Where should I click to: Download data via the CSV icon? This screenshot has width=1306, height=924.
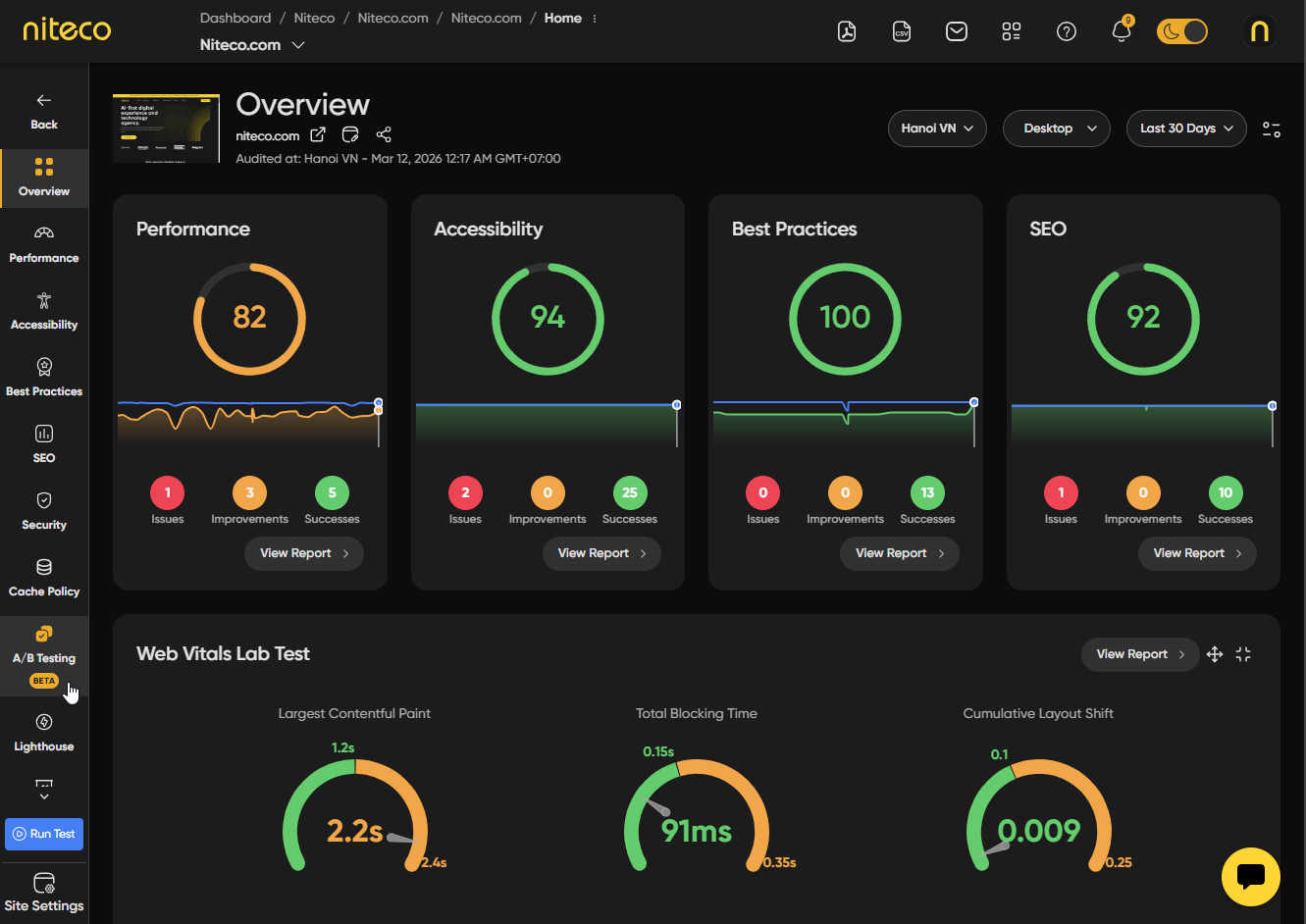[902, 31]
